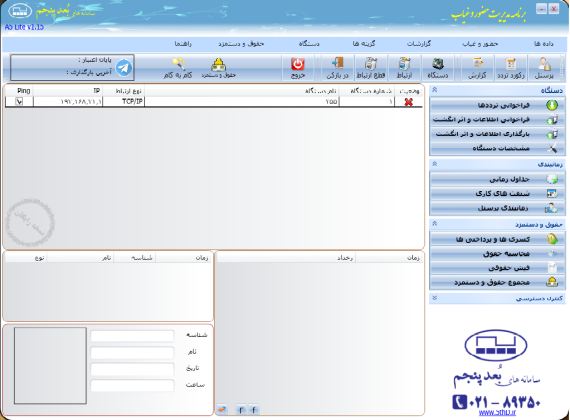Open the گزارشات menu

pos(419,44)
